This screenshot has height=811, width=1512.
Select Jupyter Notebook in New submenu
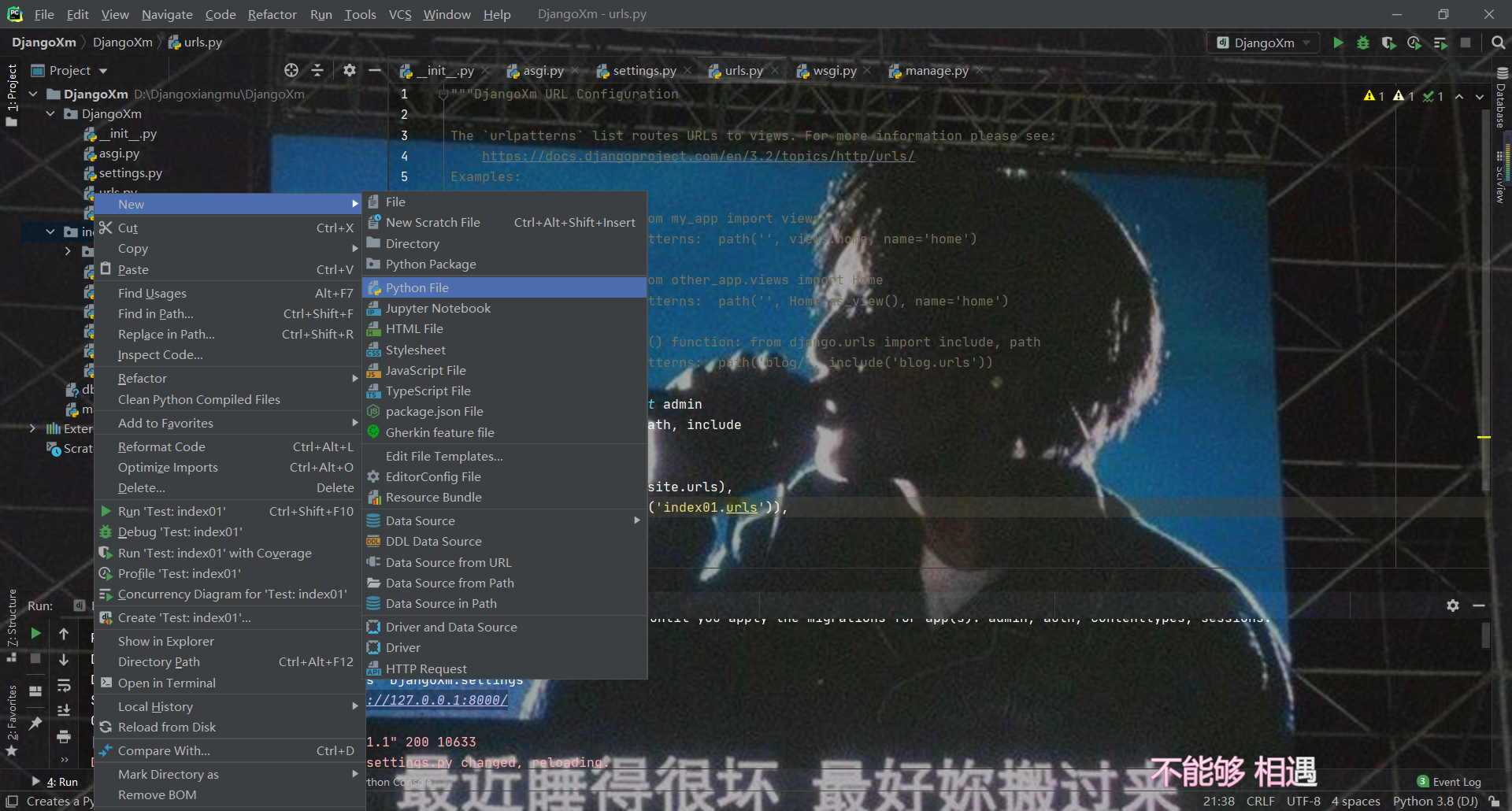504,308
